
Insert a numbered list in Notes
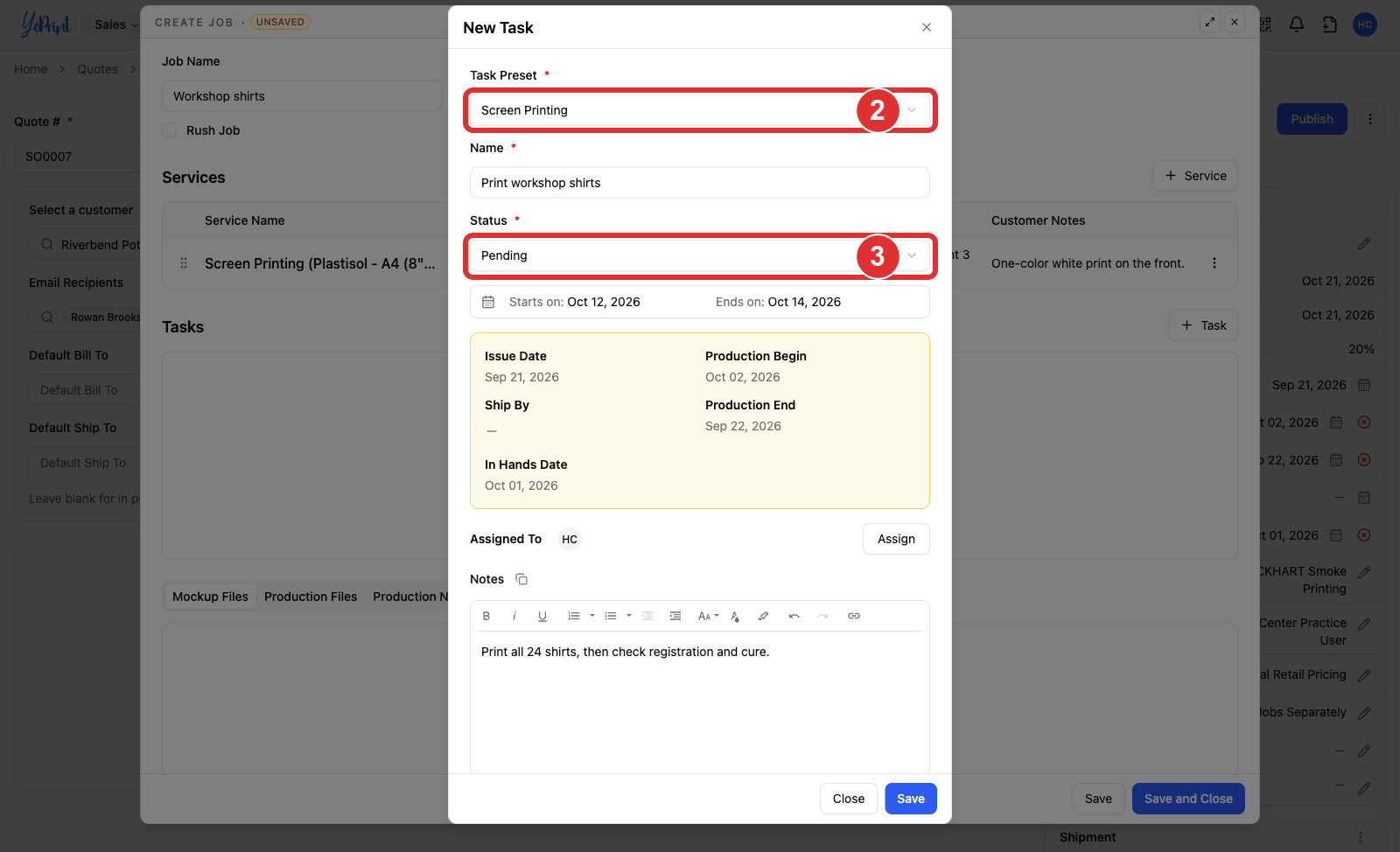[x=574, y=616]
